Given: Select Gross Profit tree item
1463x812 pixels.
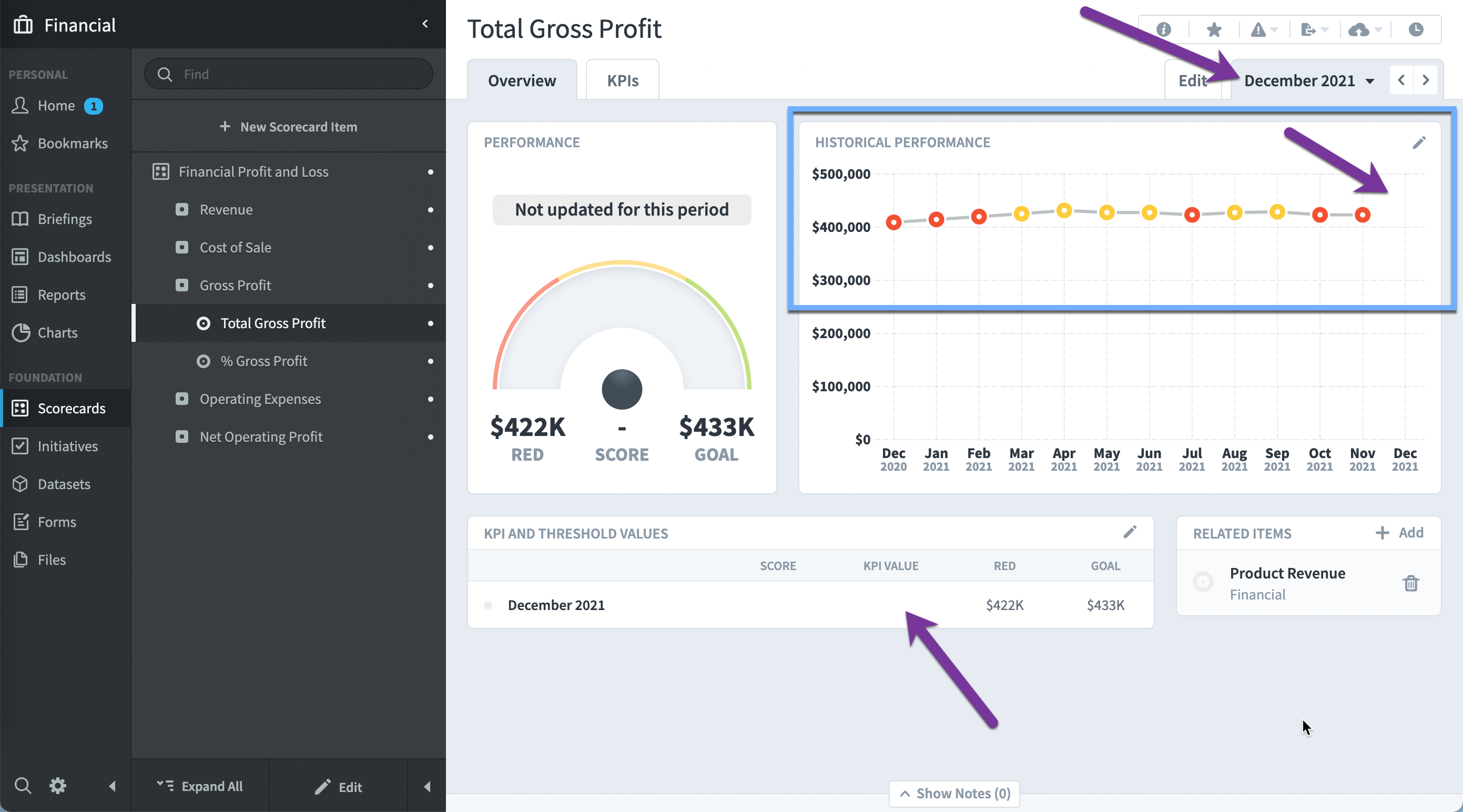Looking at the screenshot, I should (289, 285).
